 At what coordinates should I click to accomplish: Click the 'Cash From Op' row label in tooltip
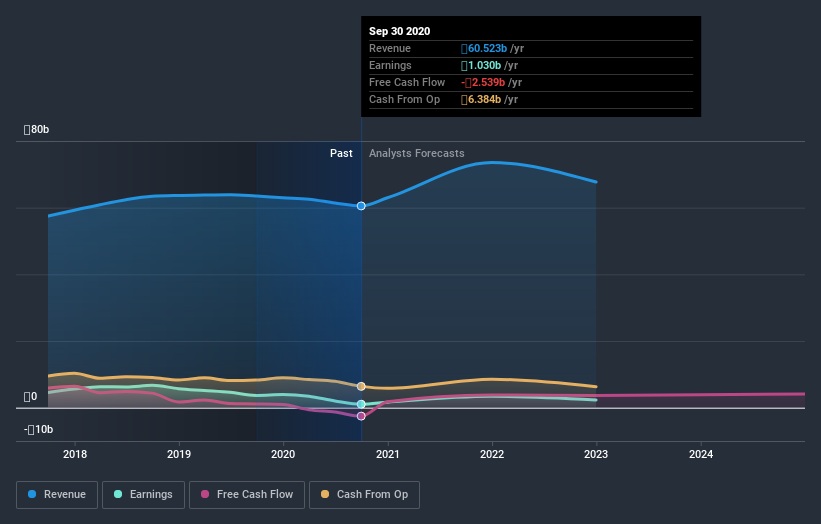click(x=404, y=99)
